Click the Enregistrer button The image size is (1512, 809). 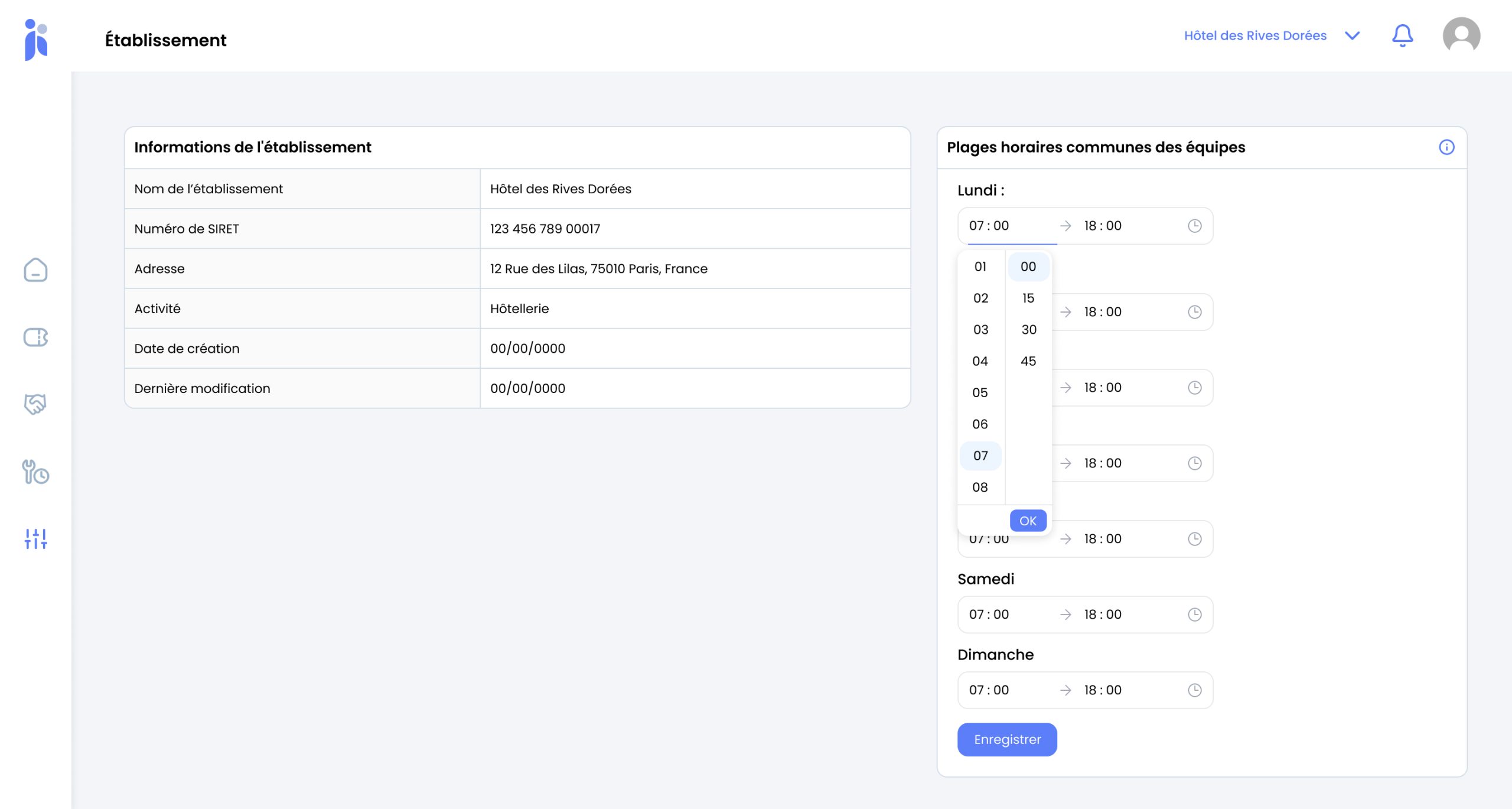click(1007, 739)
